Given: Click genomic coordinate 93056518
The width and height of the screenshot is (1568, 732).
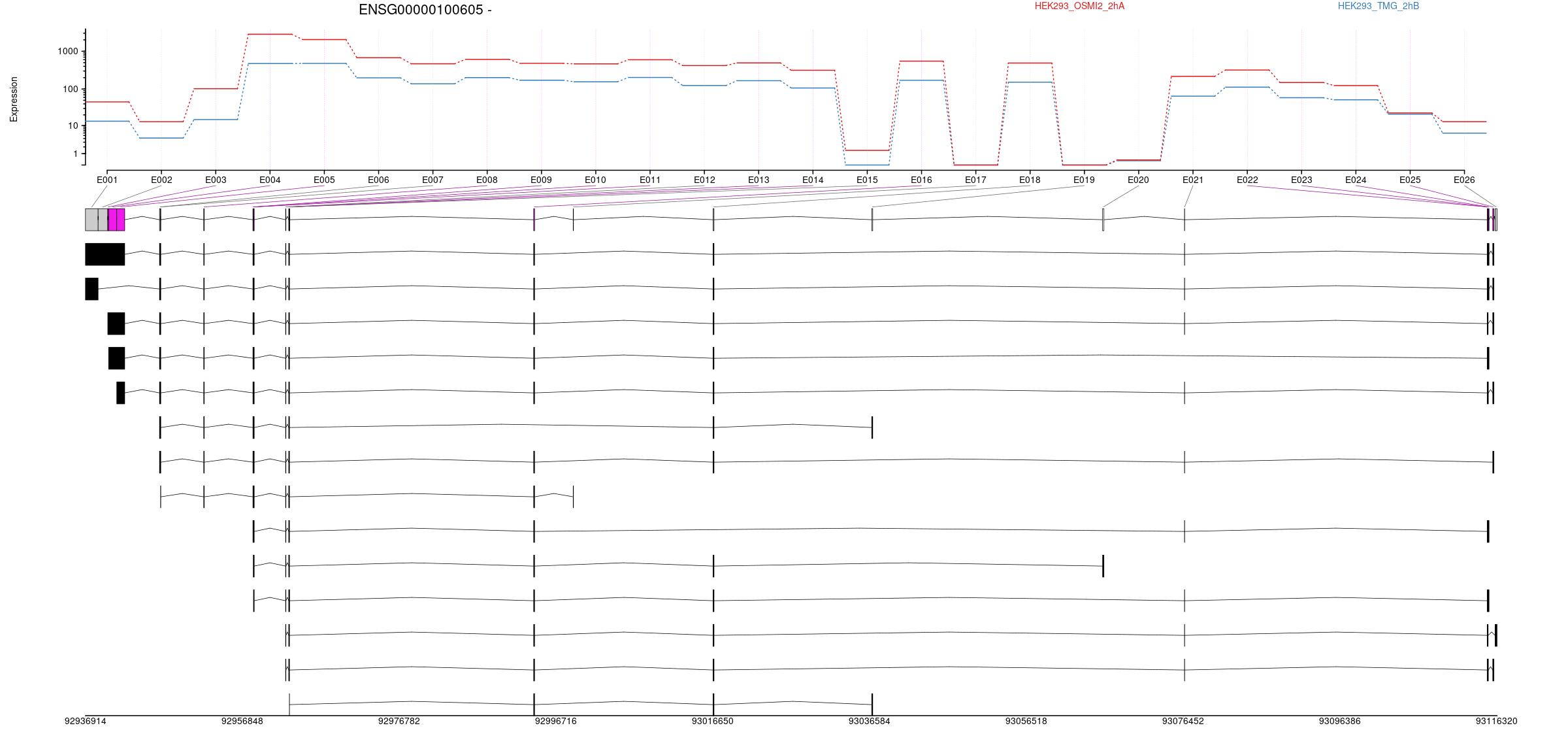Looking at the screenshot, I should click(1026, 722).
